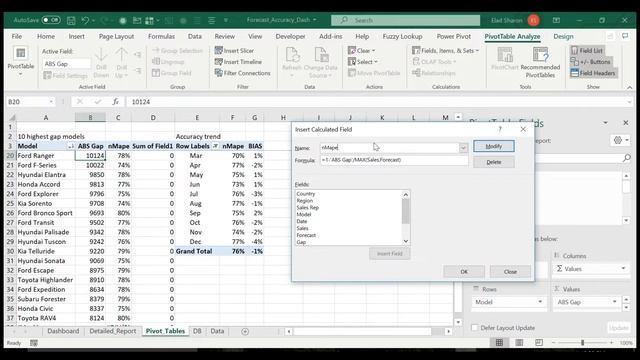Click OK in Insert Calculated Field
640x360 pixels.
coord(464,271)
